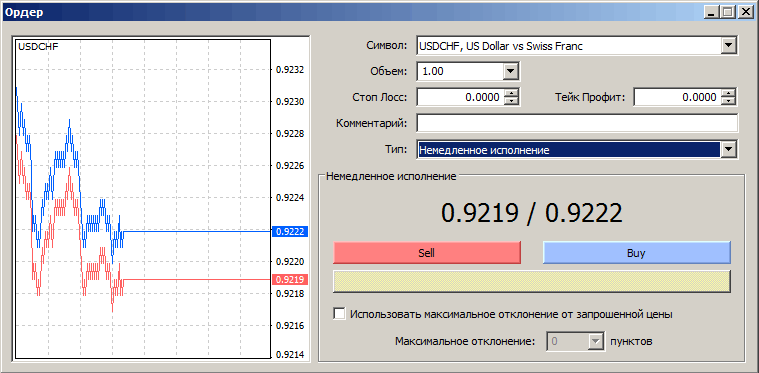Increase Тейк Профит with up arrow

(x=728, y=93)
